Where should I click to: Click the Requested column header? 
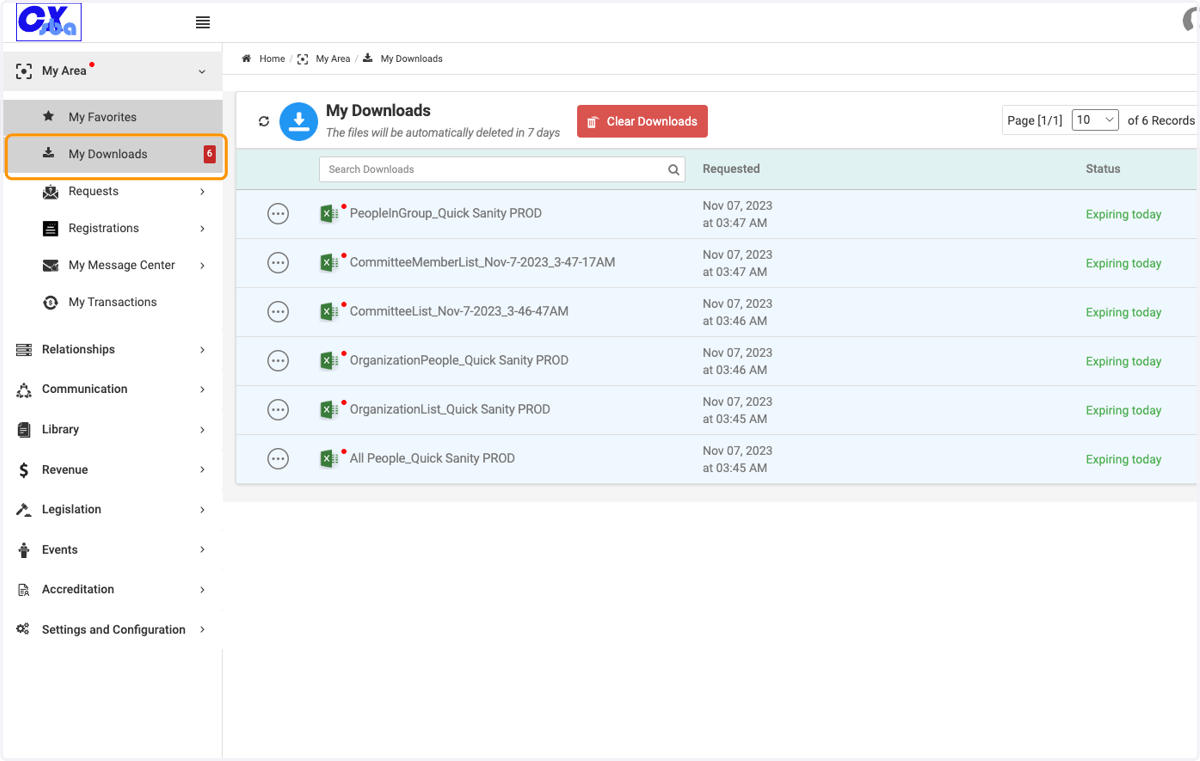(x=731, y=169)
